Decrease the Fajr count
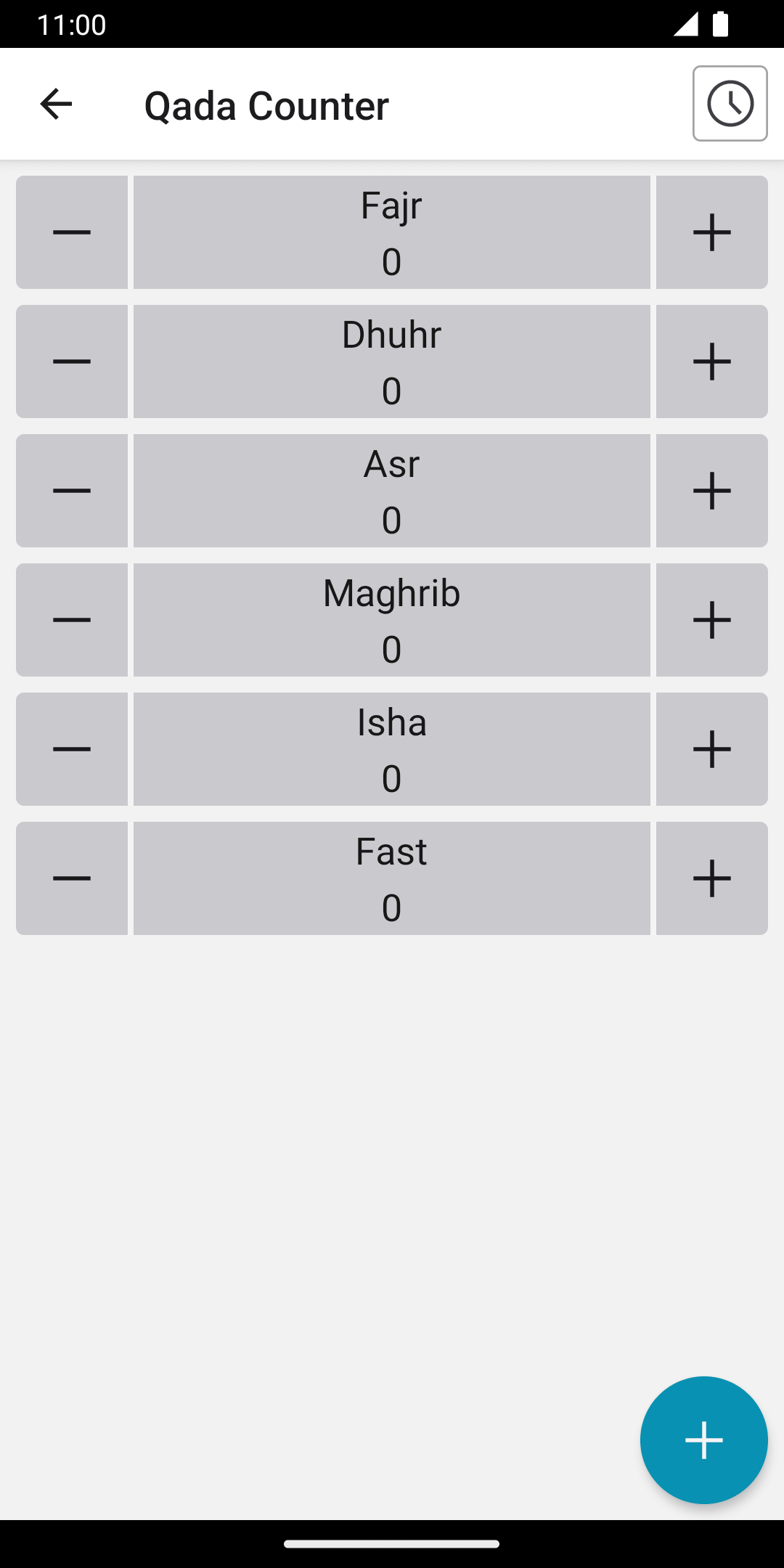 (72, 232)
